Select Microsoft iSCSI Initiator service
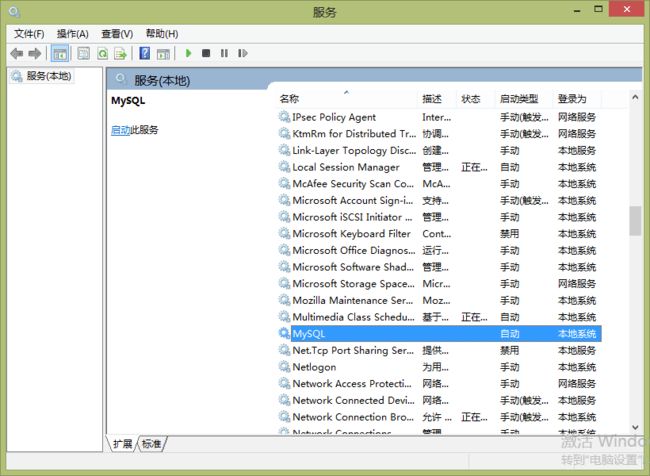 tap(439, 217)
